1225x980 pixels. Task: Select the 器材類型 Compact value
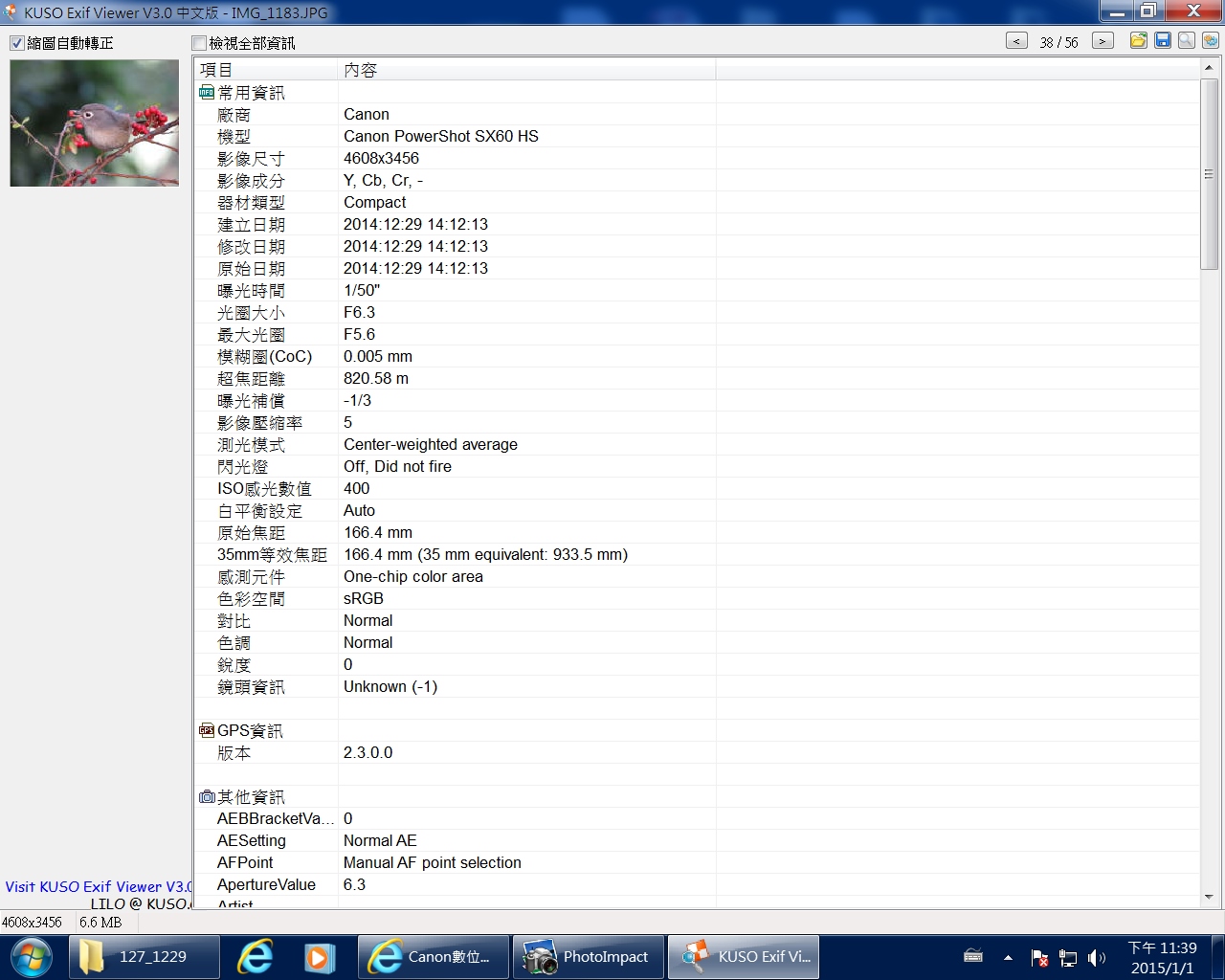(374, 202)
